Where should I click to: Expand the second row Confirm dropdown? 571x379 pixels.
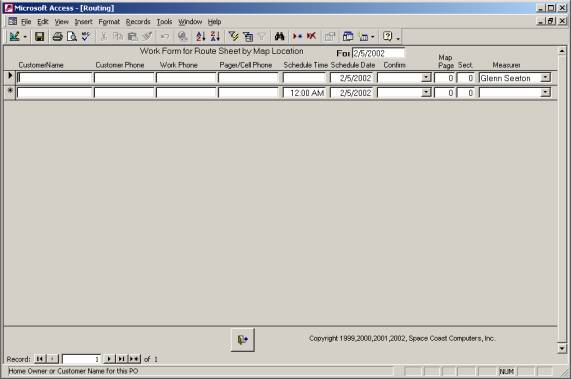pos(426,92)
